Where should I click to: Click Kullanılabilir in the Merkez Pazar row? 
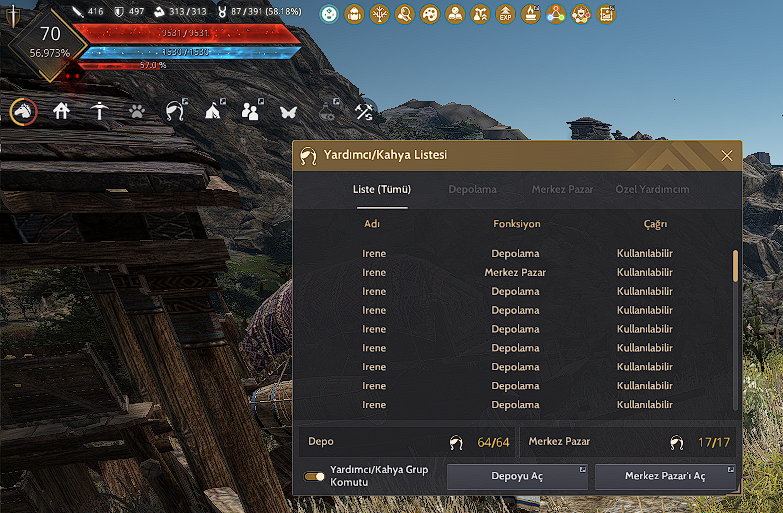[645, 272]
